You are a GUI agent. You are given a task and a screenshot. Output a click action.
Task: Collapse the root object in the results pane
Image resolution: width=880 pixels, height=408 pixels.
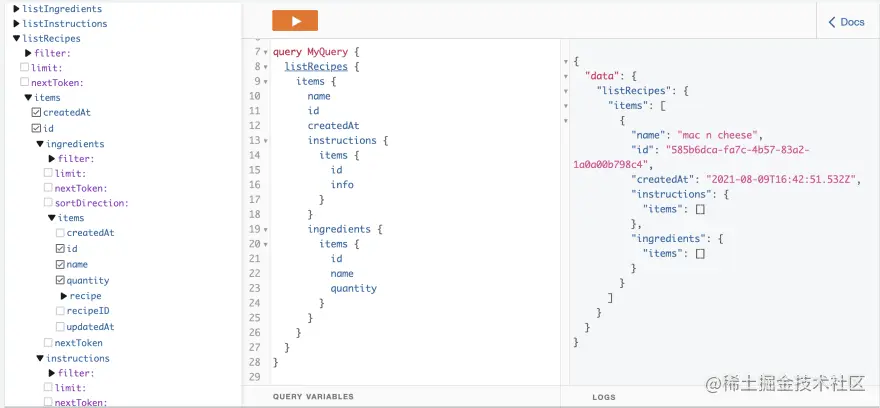pyautogui.click(x=566, y=61)
